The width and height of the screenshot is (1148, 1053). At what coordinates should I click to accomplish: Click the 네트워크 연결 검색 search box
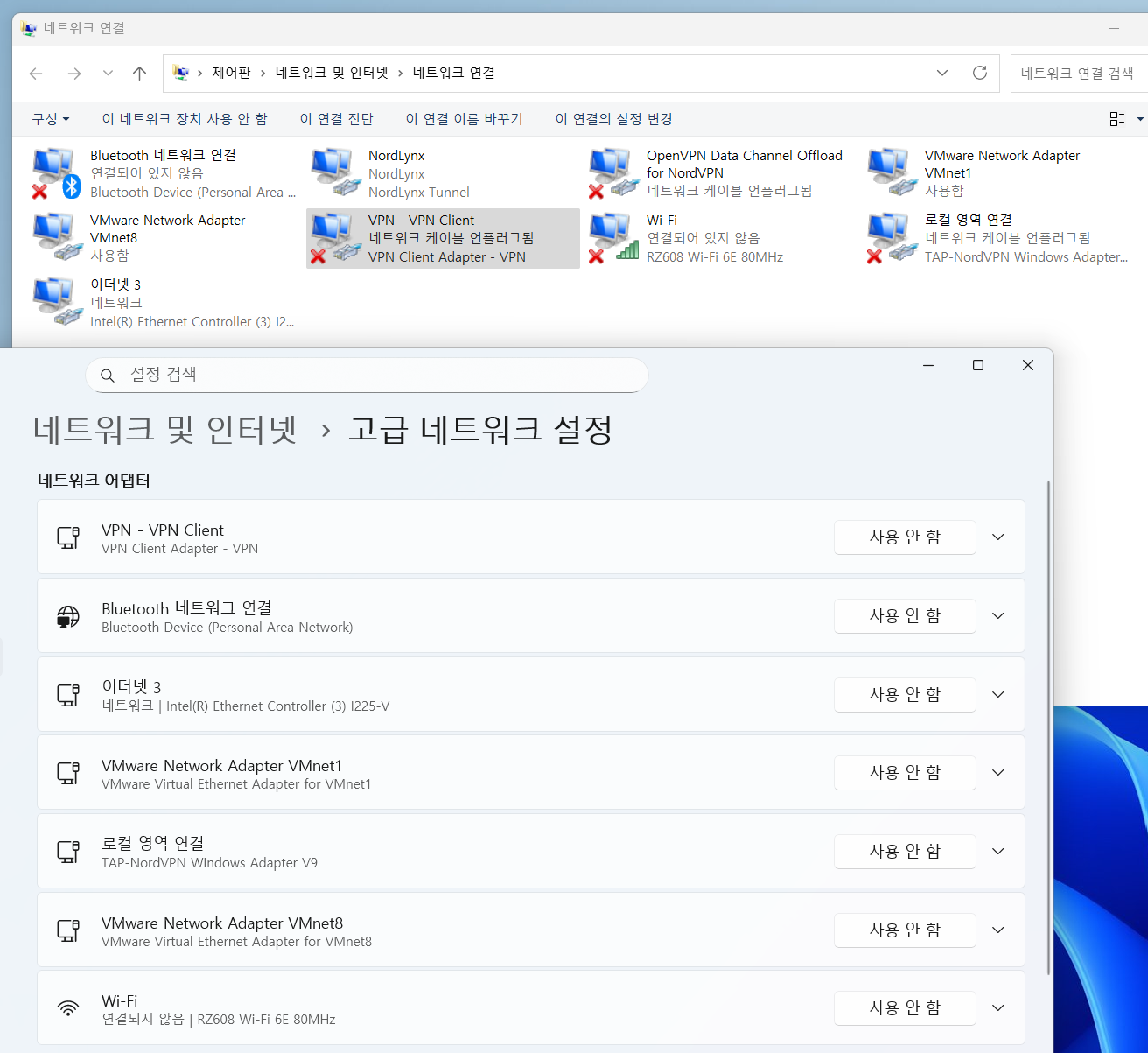coord(1079,74)
